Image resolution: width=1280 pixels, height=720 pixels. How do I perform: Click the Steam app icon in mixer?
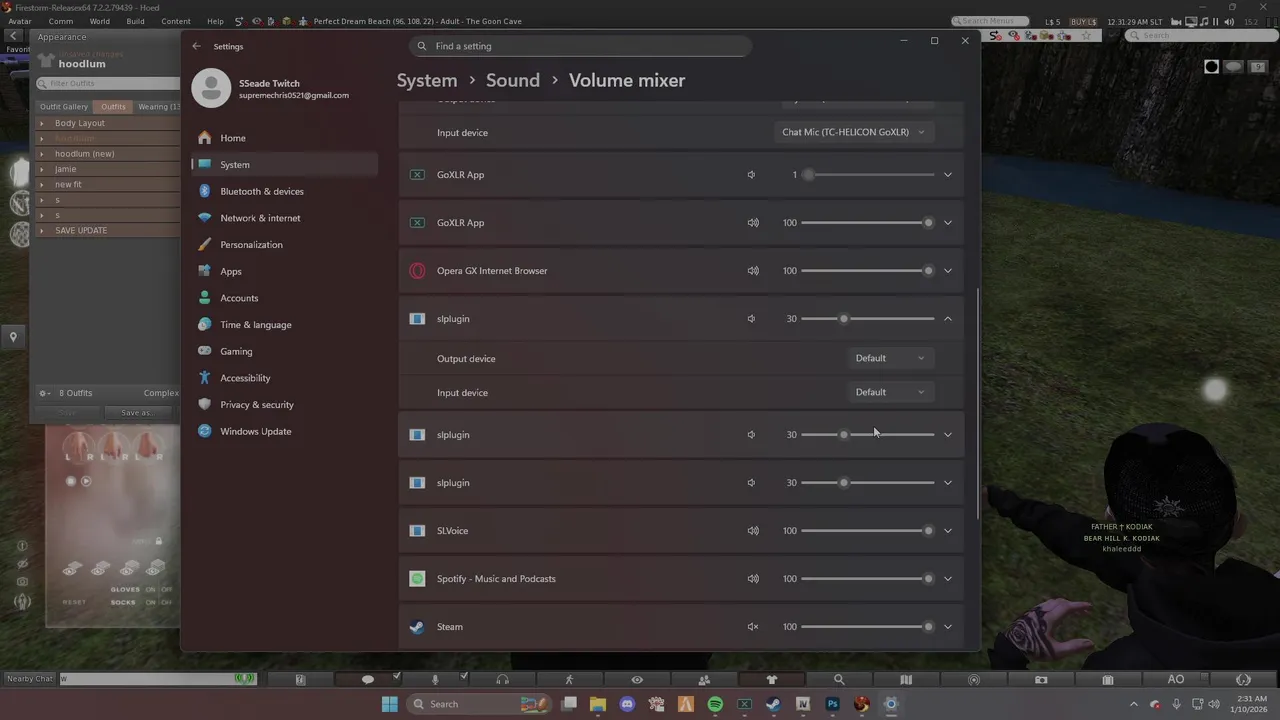coord(417,627)
